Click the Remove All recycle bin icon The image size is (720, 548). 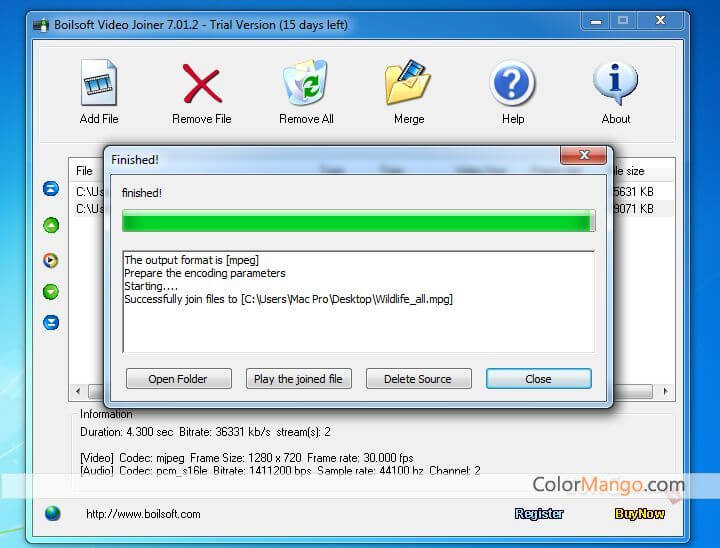305,82
